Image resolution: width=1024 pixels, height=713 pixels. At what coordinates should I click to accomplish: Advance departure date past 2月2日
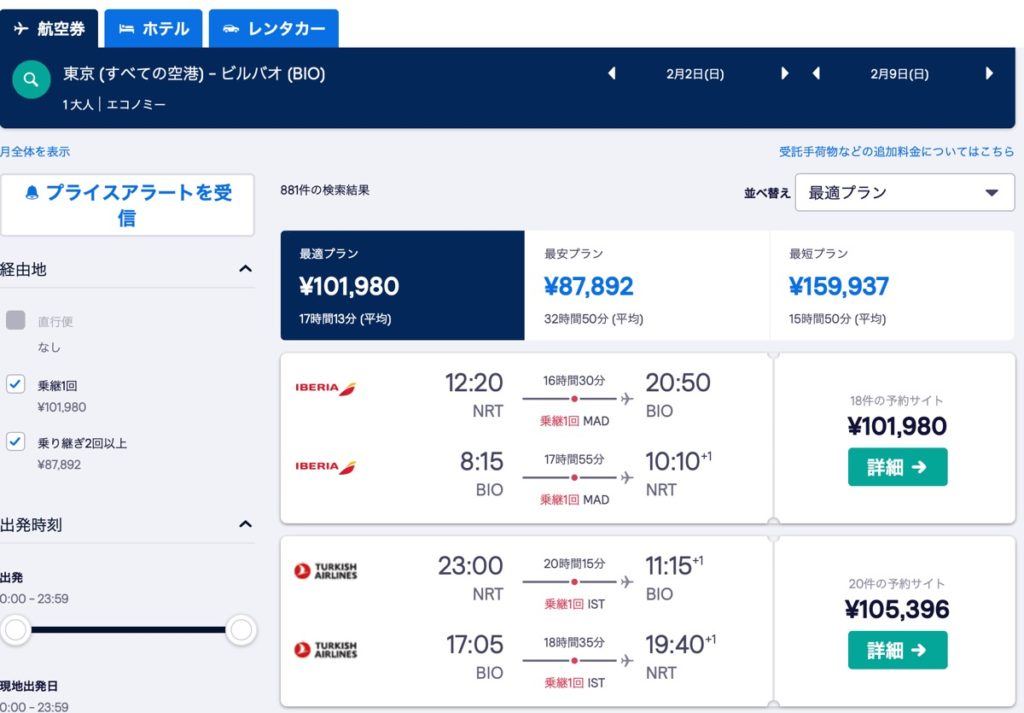point(784,73)
